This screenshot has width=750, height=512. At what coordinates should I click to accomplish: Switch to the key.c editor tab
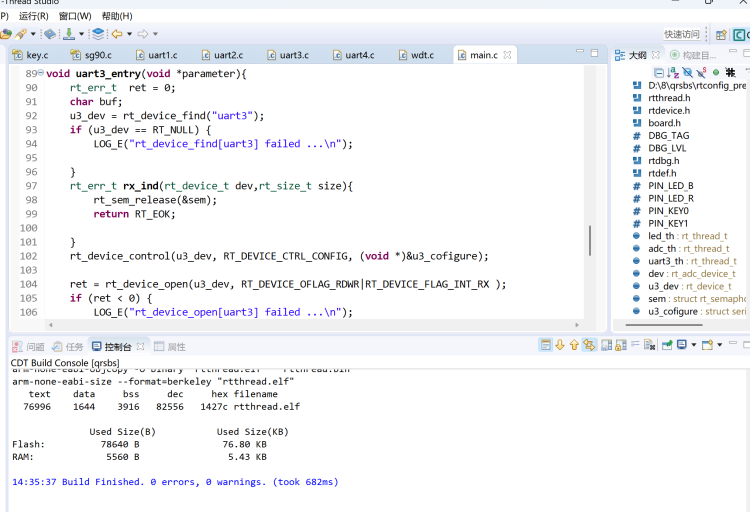coord(31,55)
